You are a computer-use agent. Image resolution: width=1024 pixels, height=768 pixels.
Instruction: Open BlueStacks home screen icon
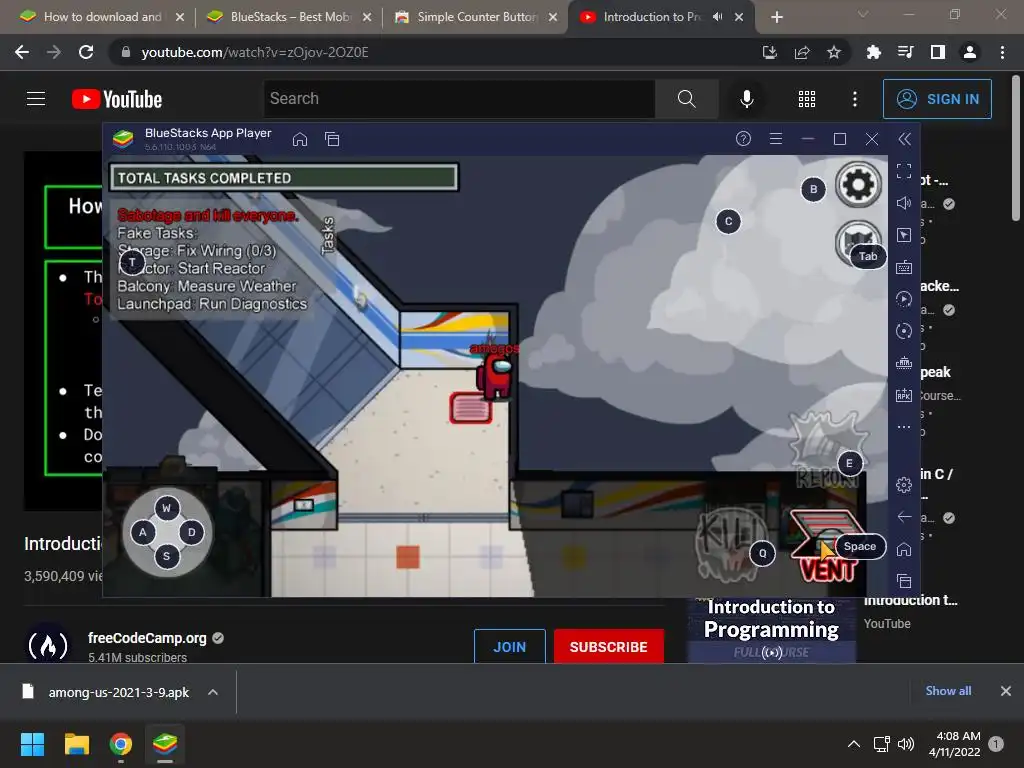tap(300, 139)
